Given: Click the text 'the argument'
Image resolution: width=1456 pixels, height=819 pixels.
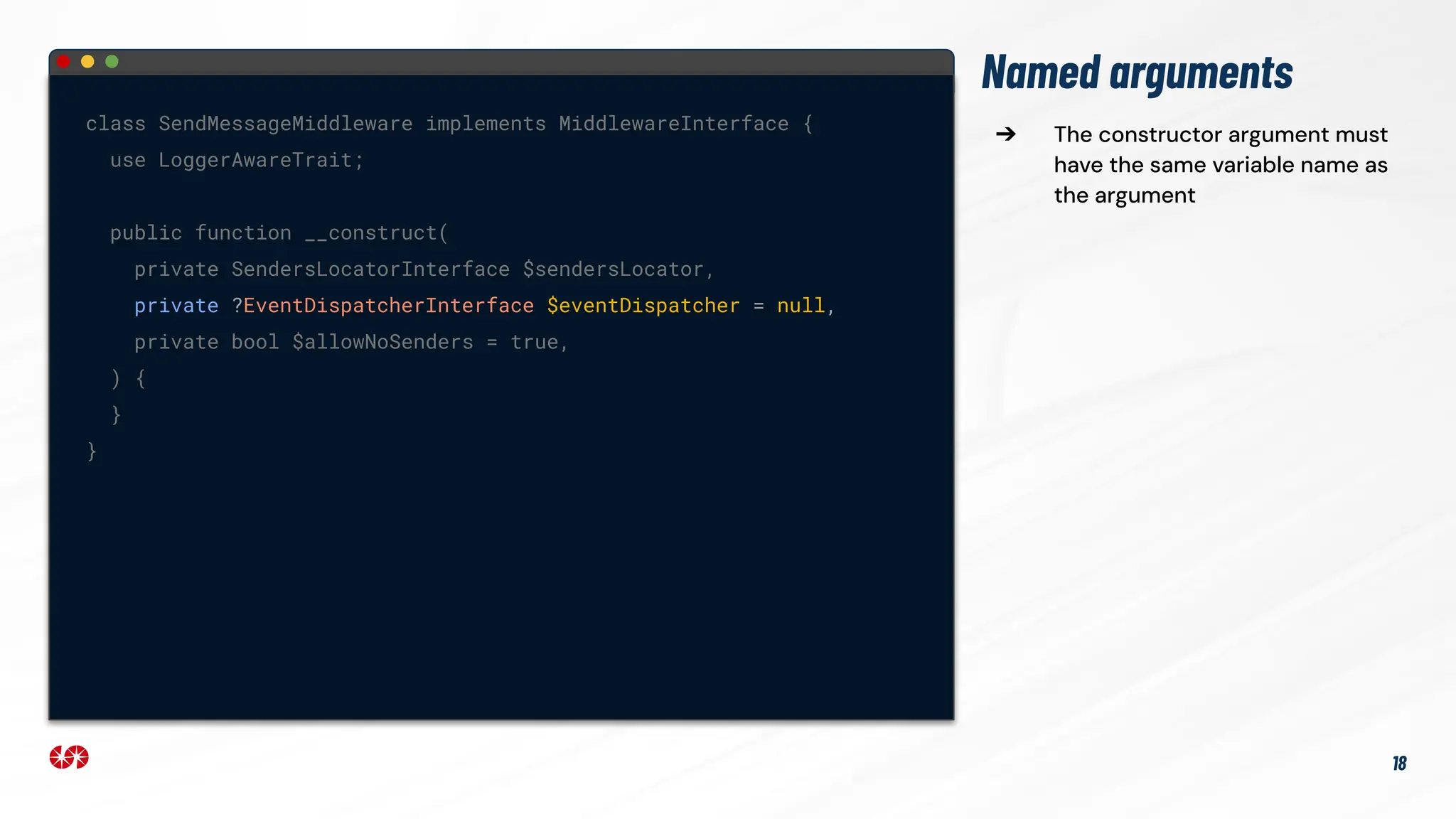Looking at the screenshot, I should point(1125,196).
